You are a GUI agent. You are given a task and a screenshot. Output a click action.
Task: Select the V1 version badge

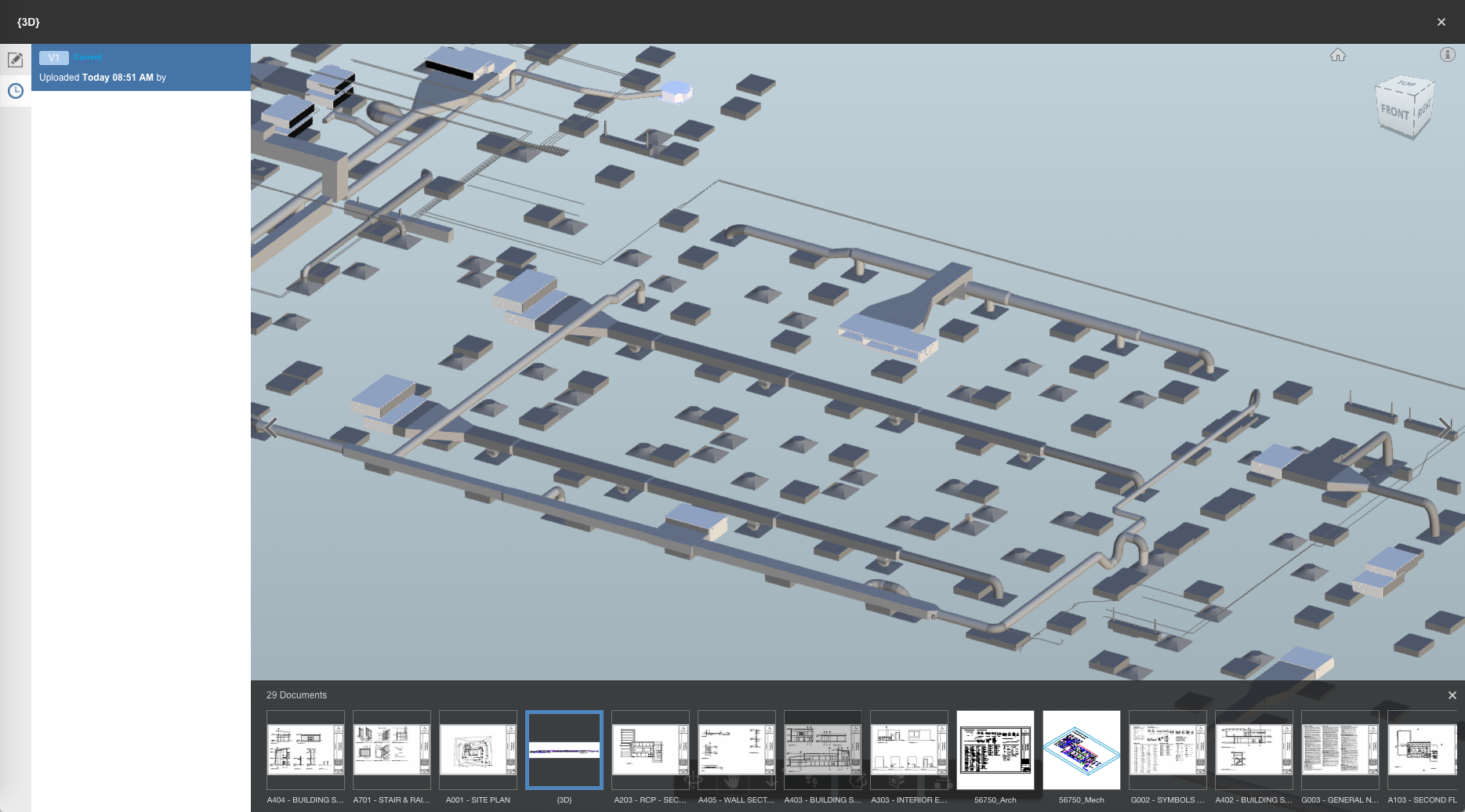pos(53,57)
